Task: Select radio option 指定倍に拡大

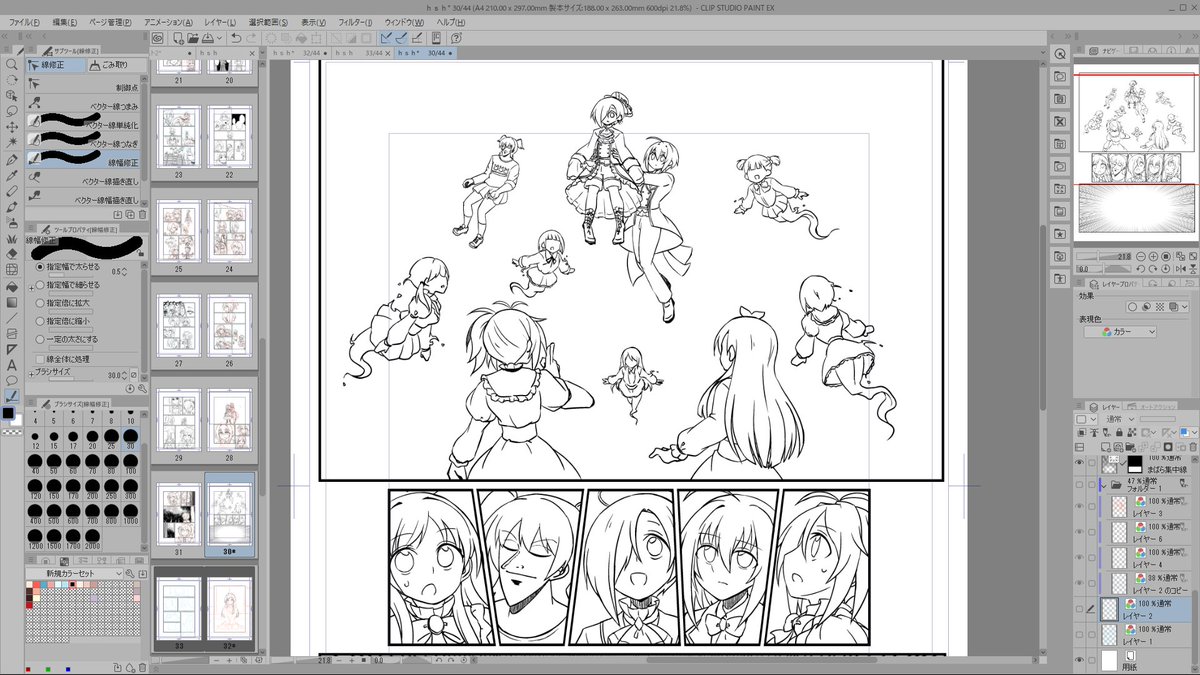Action: [x=40, y=303]
